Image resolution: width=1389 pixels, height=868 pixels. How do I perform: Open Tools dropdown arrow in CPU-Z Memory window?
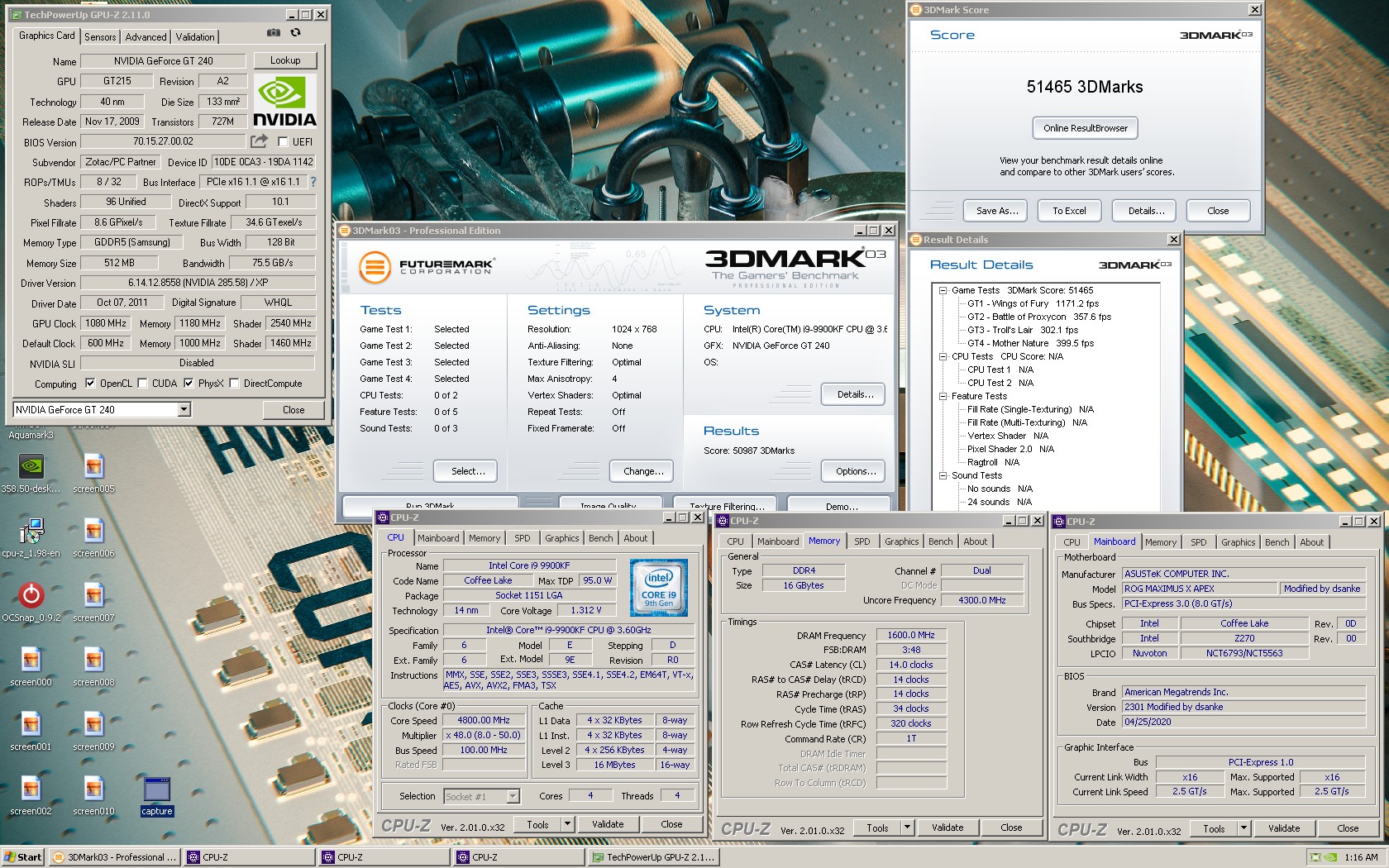(907, 827)
